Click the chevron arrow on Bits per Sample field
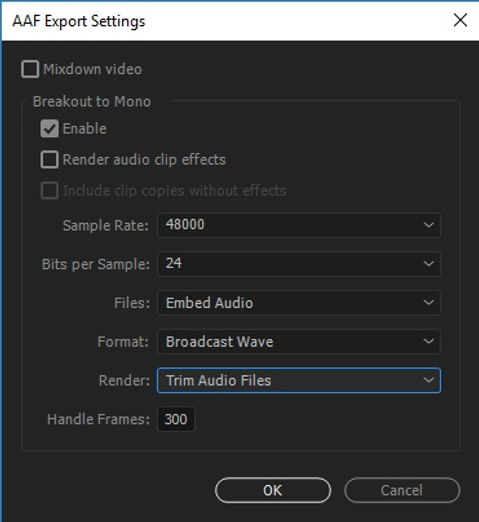 coord(428,264)
